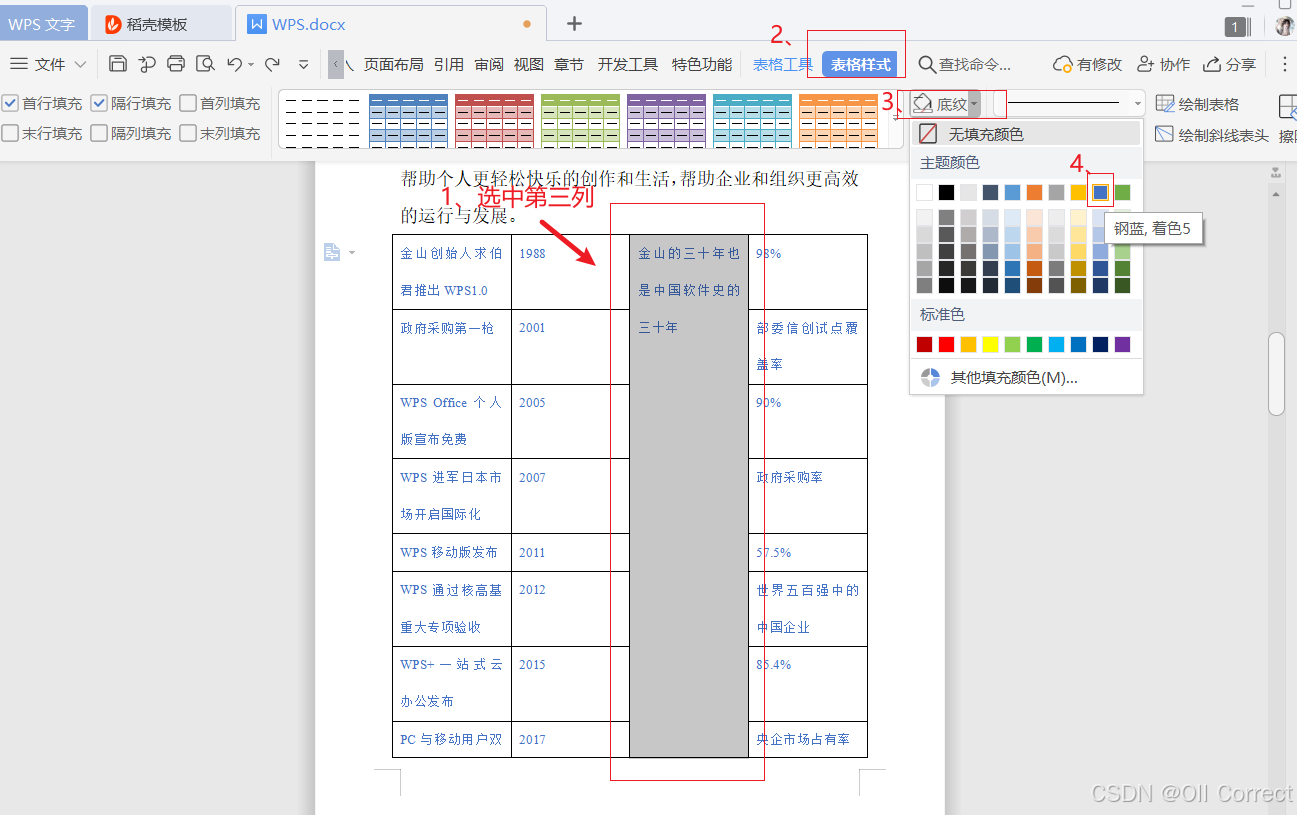Click the 绘制表格 draw table icon
This screenshot has width=1297, height=815.
[x=1165, y=104]
